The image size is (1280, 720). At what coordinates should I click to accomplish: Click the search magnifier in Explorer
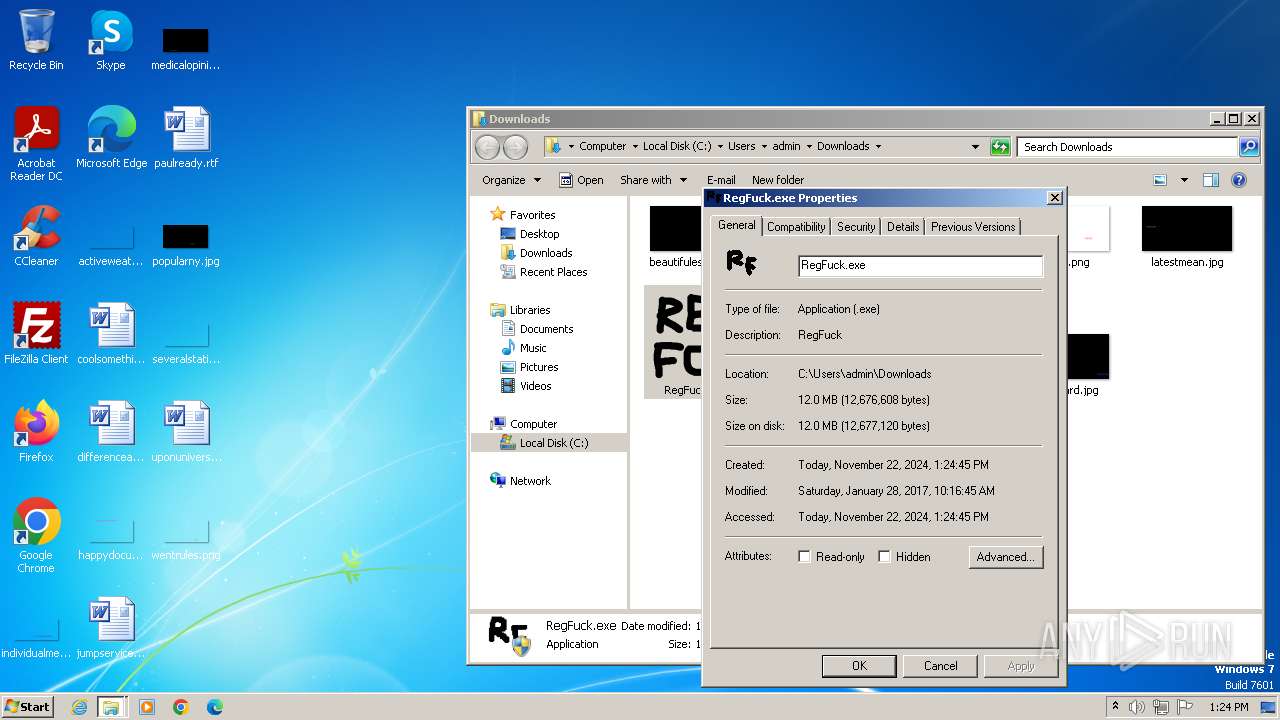(x=1249, y=147)
